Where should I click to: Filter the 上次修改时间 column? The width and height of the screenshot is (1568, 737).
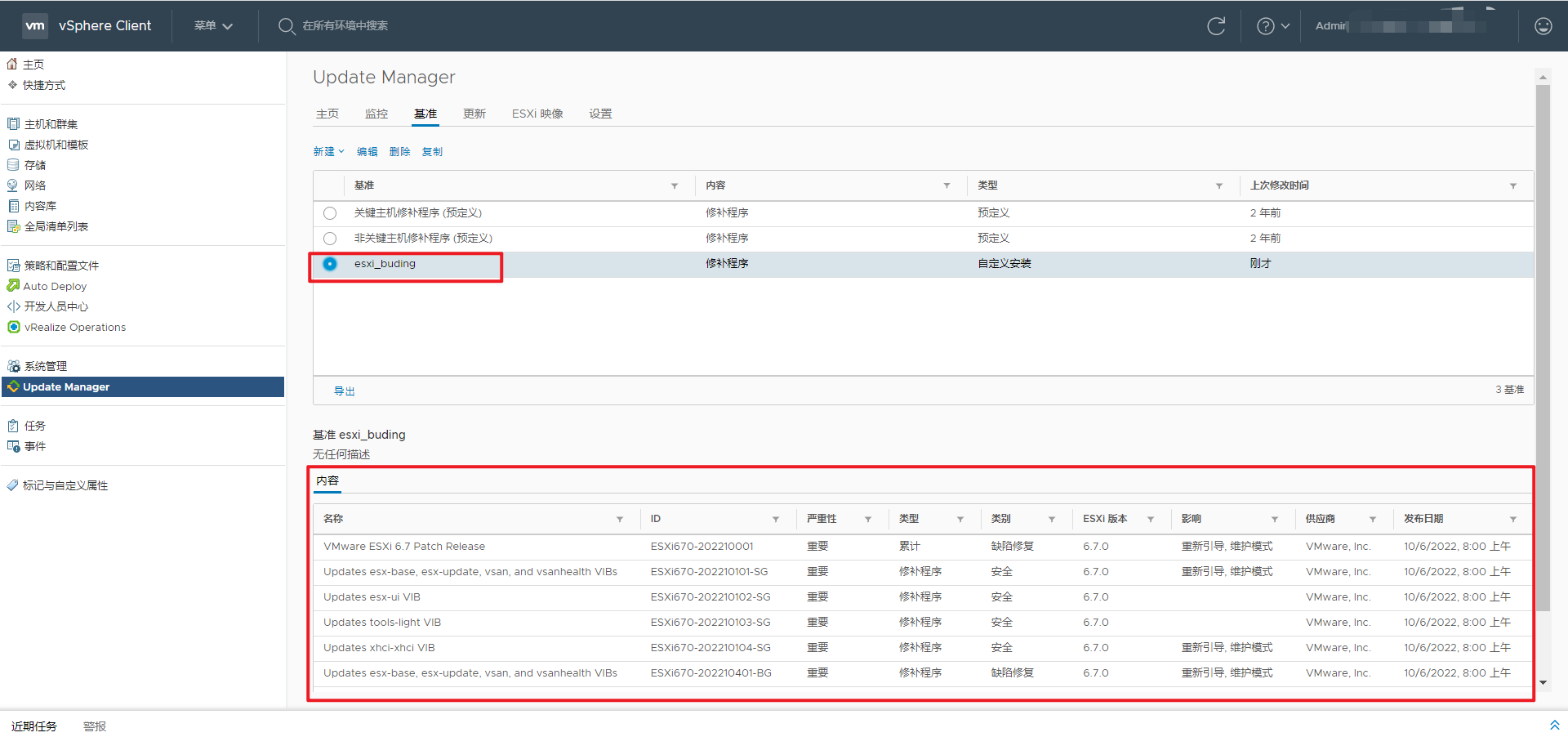click(1513, 186)
